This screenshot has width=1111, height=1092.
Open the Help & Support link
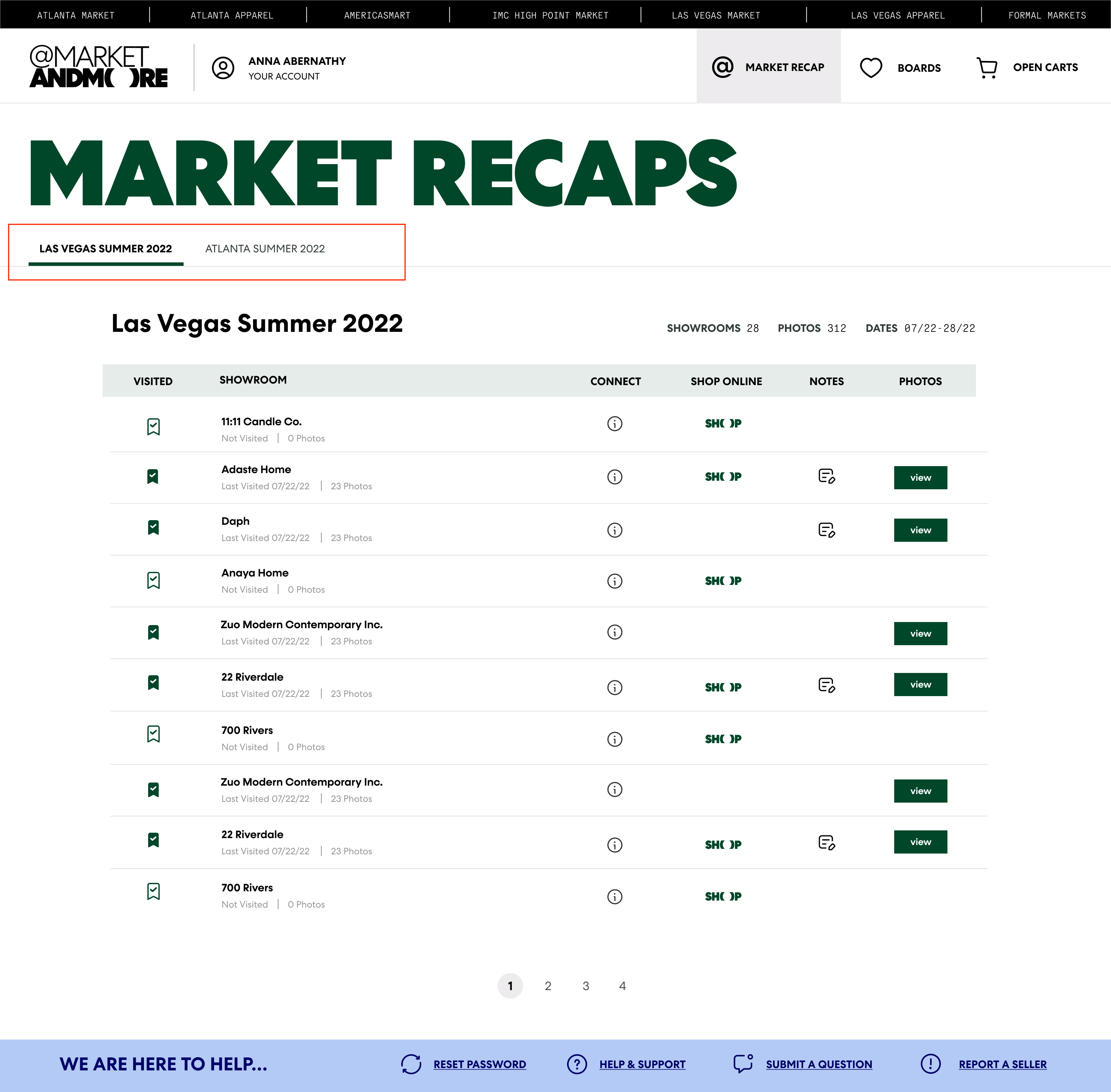(643, 1065)
